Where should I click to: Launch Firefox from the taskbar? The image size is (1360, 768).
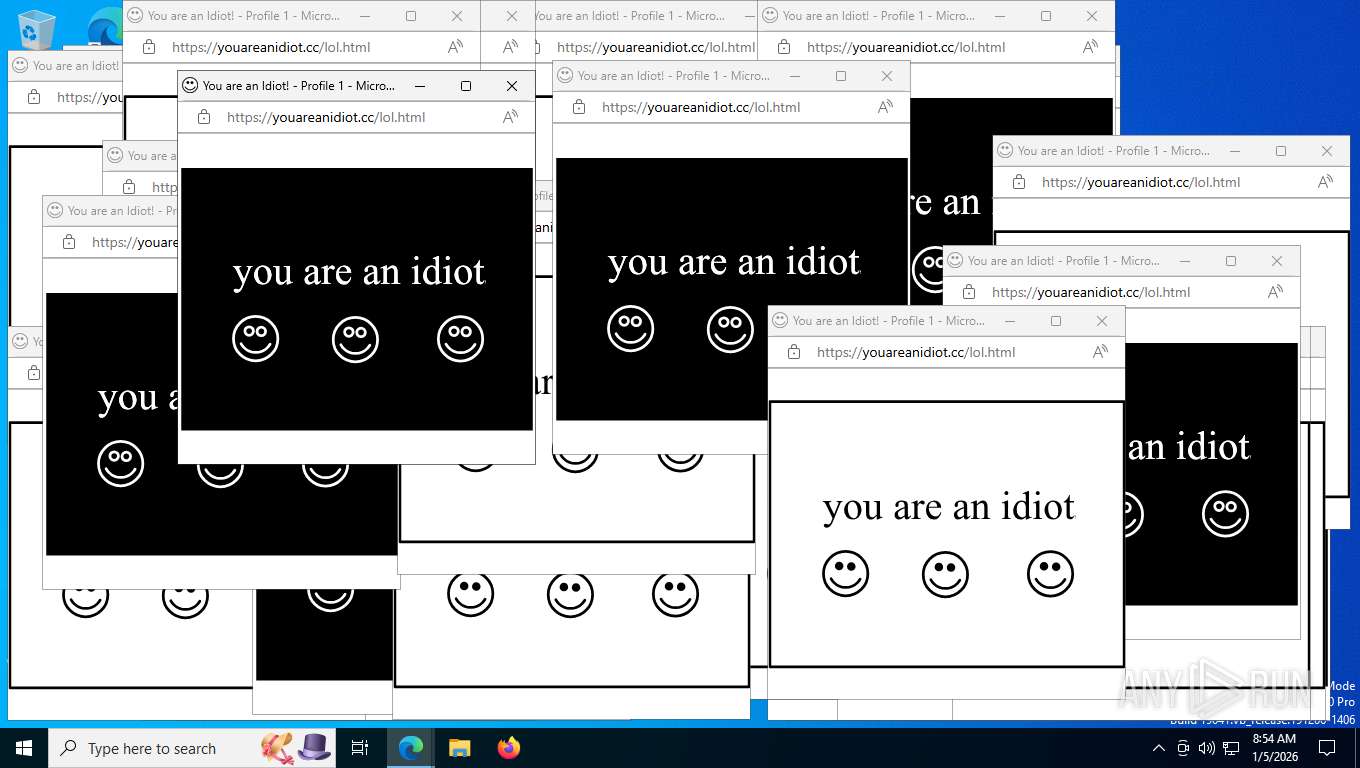pos(509,748)
